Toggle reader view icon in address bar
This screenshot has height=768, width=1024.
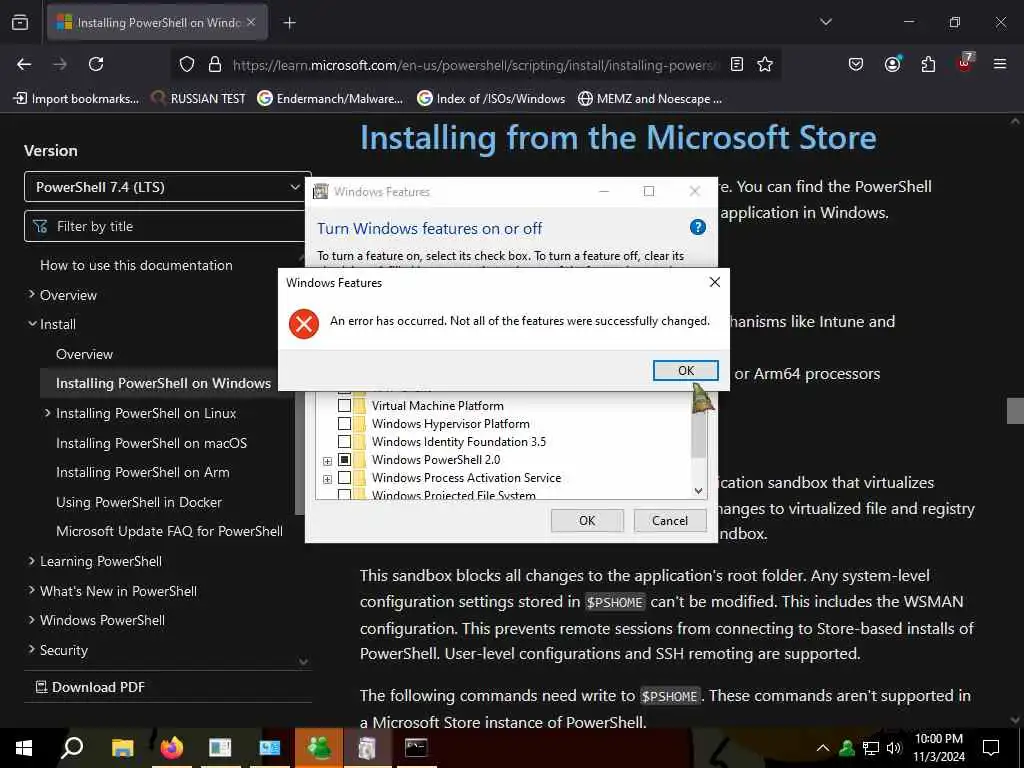[x=737, y=64]
